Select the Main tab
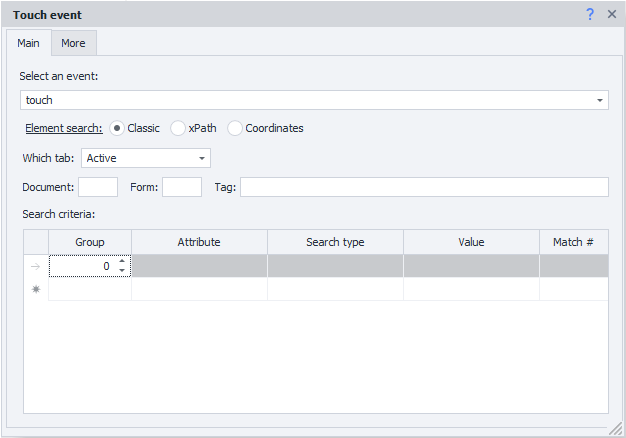The height and width of the screenshot is (438, 626). coord(28,43)
